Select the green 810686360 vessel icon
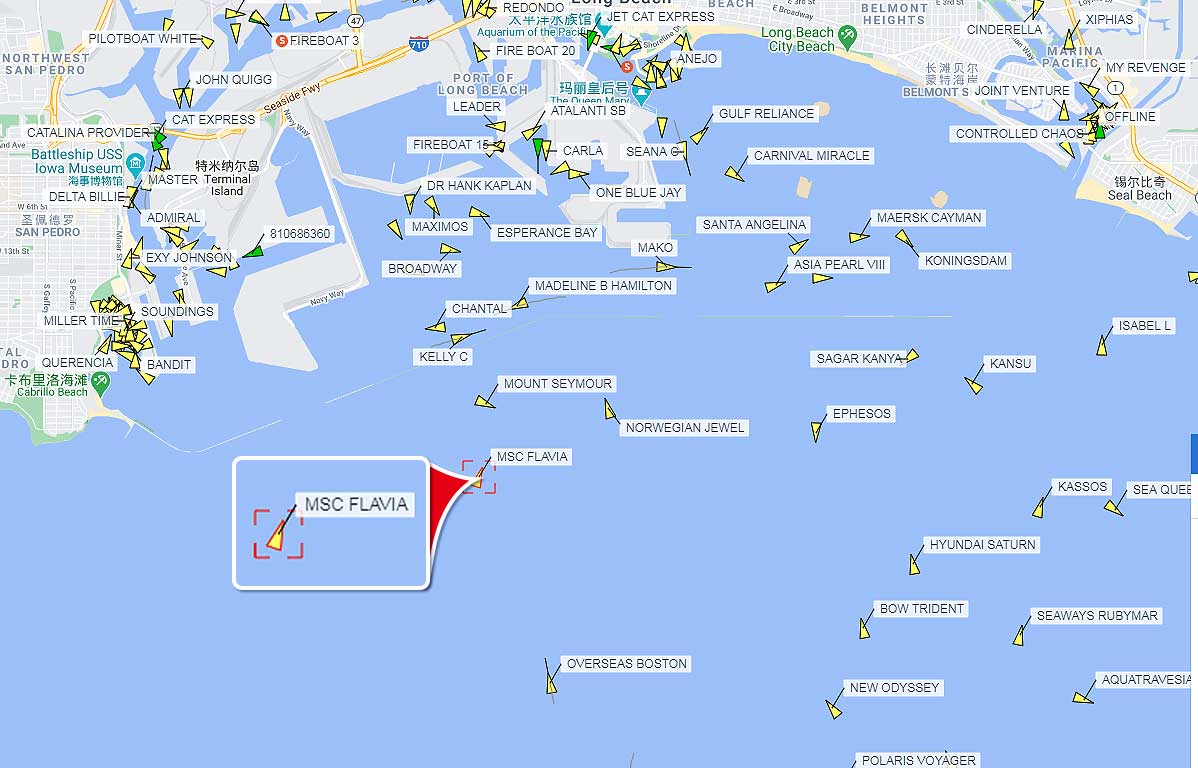The height and width of the screenshot is (768, 1198). 254,251
